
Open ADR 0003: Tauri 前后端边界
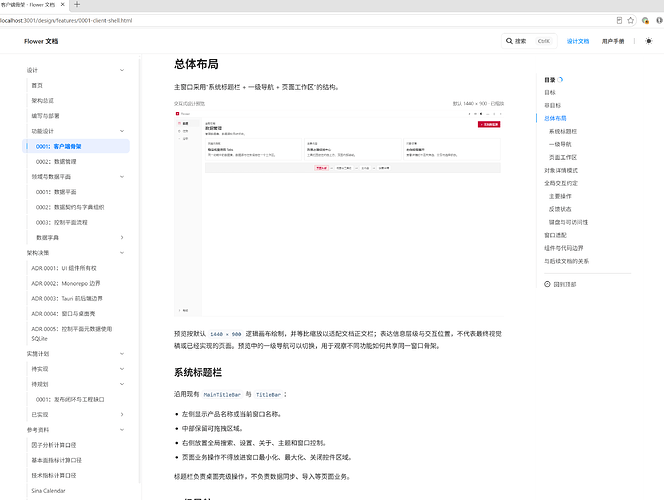pyautogui.click(x=67, y=298)
